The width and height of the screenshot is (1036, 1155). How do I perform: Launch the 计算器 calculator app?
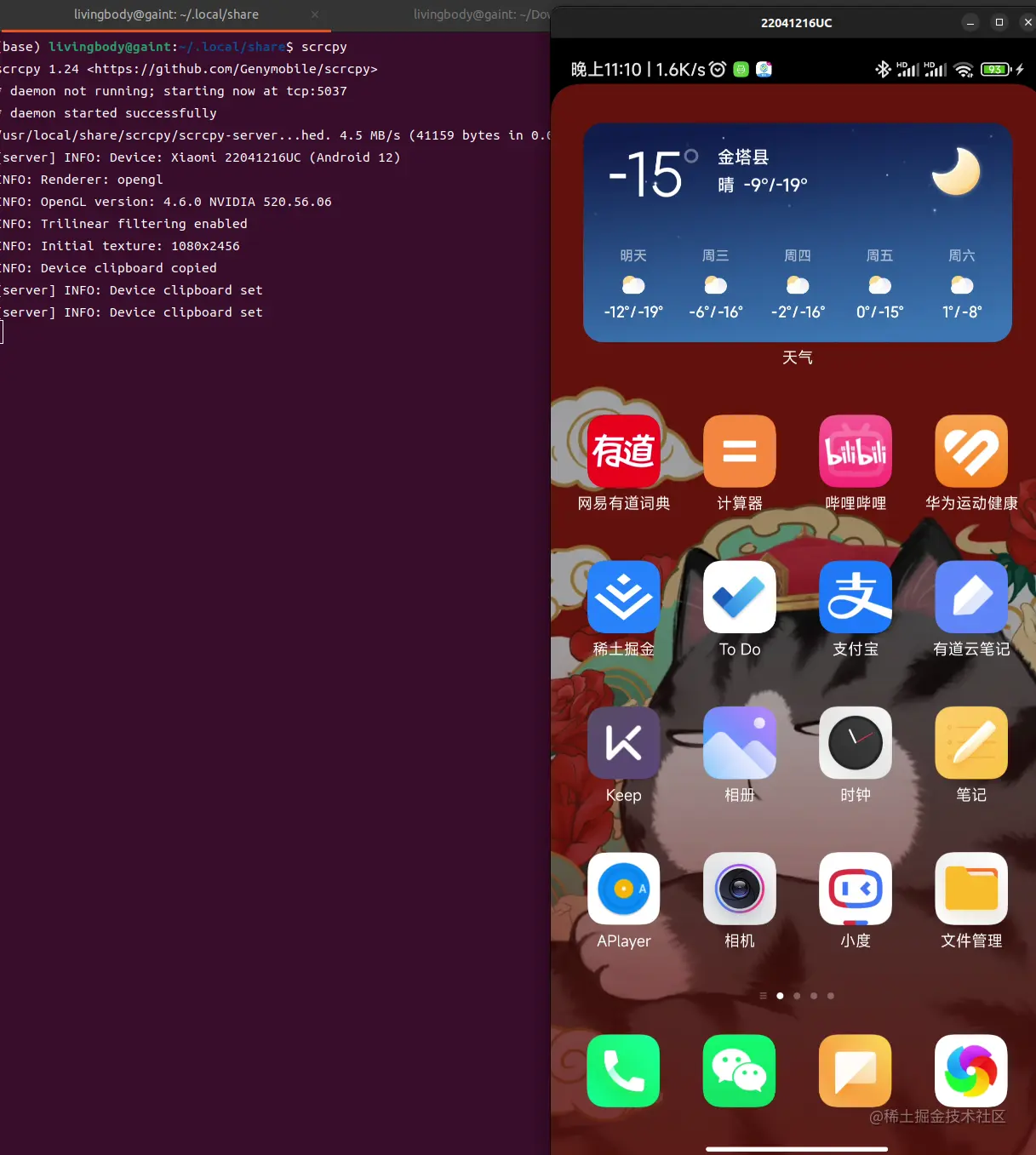click(739, 451)
